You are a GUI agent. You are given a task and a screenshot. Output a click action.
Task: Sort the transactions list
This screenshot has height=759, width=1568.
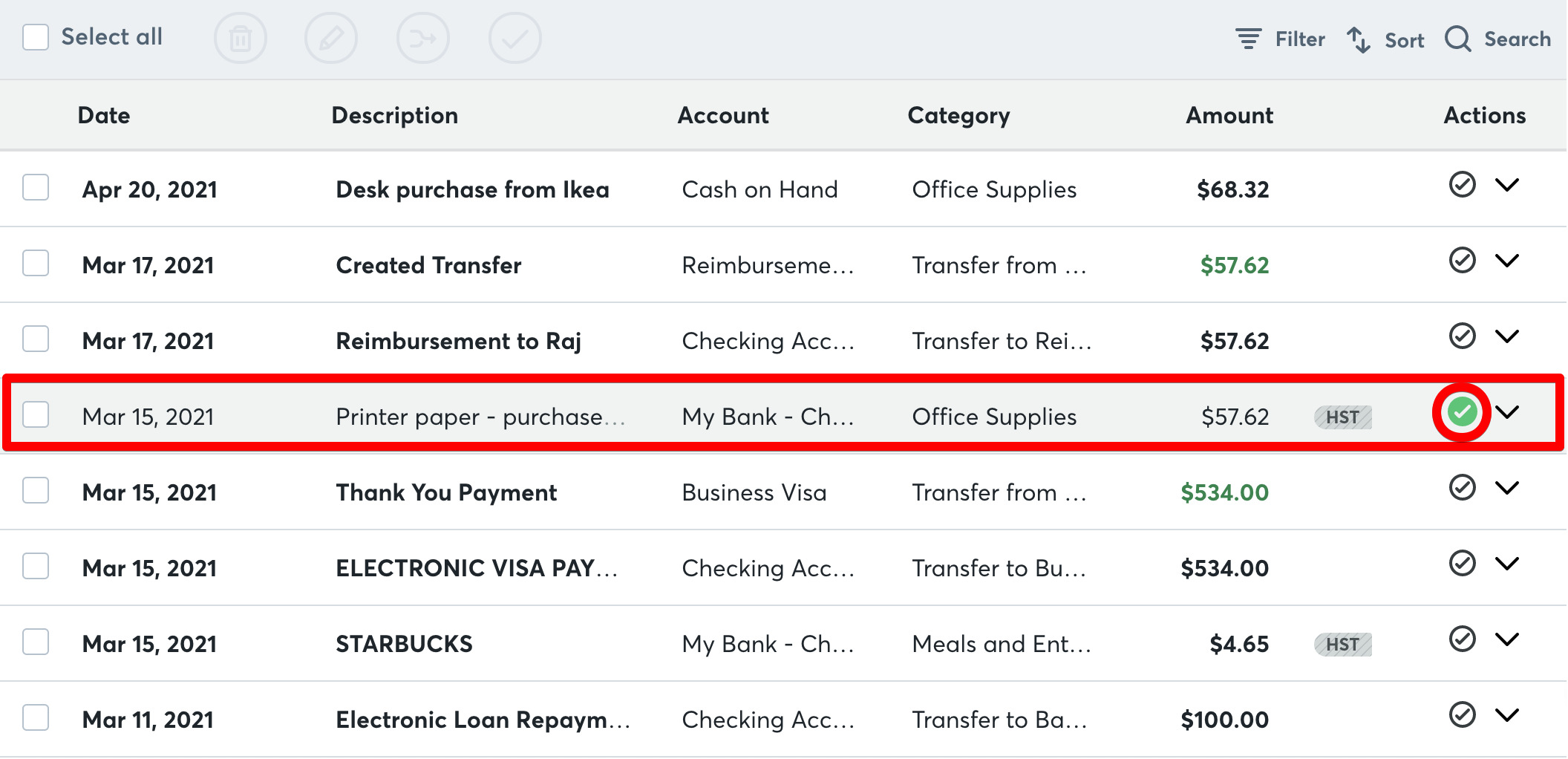point(1385,39)
